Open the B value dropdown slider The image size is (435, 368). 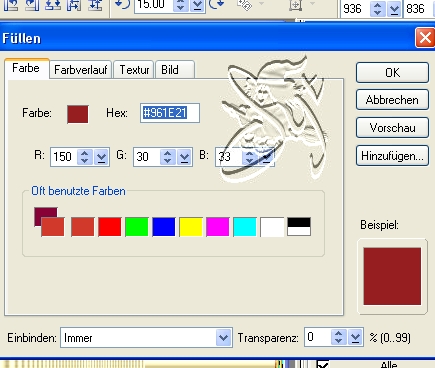click(x=266, y=157)
